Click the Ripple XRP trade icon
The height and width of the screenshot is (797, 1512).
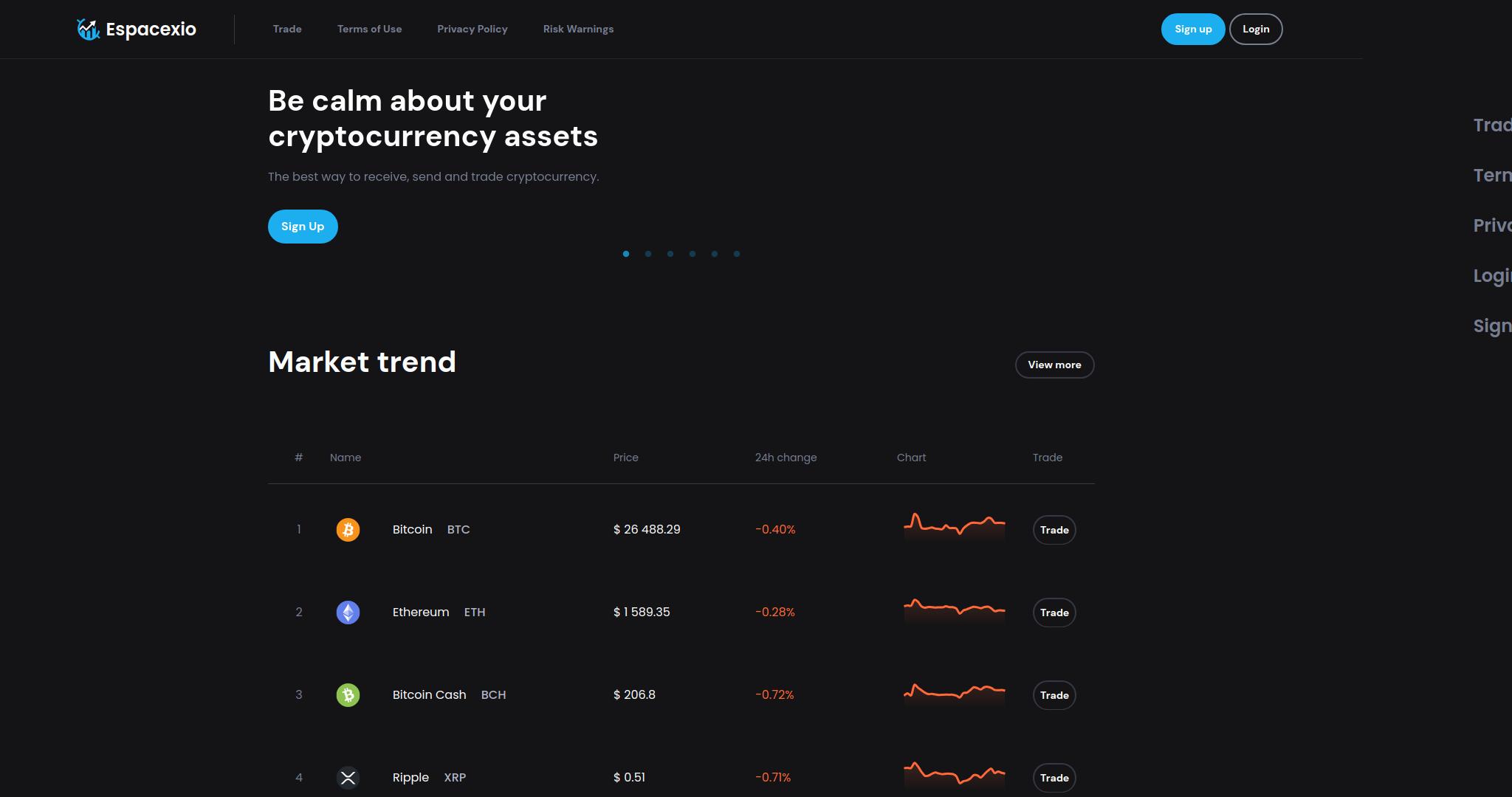click(1054, 778)
